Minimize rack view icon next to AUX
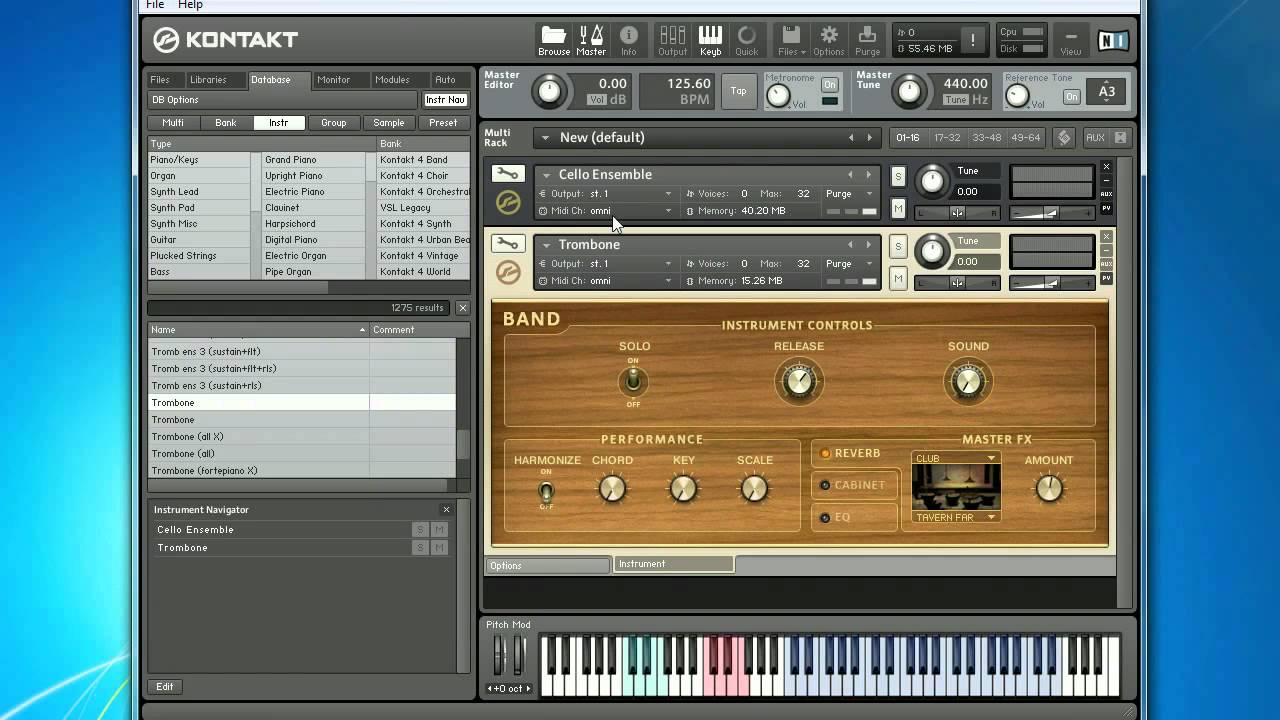The width and height of the screenshot is (1280, 720). click(1120, 138)
